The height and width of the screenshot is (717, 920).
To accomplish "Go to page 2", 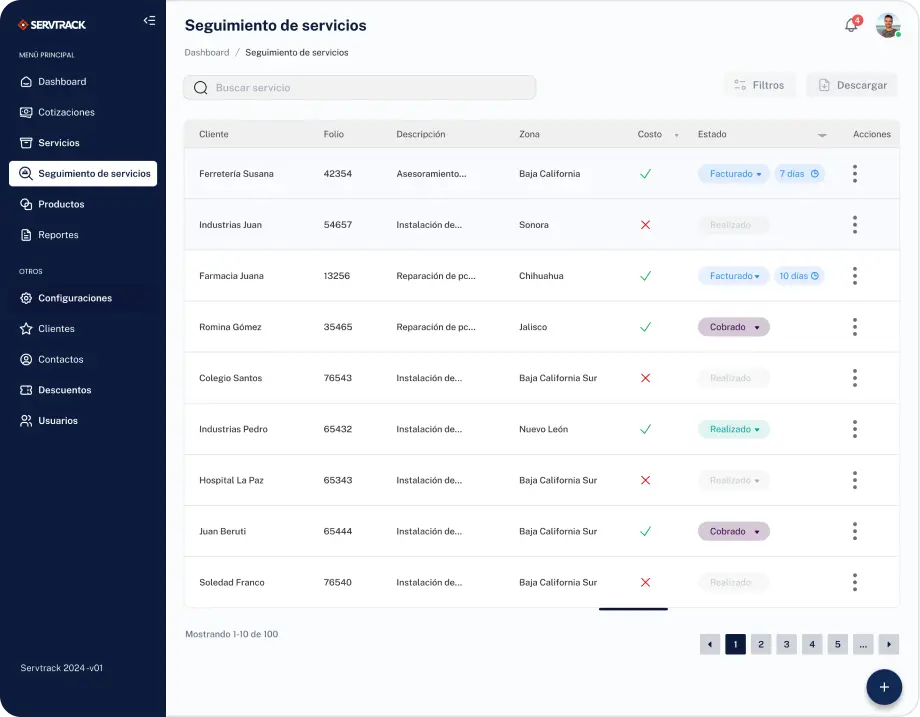I will [x=761, y=644].
